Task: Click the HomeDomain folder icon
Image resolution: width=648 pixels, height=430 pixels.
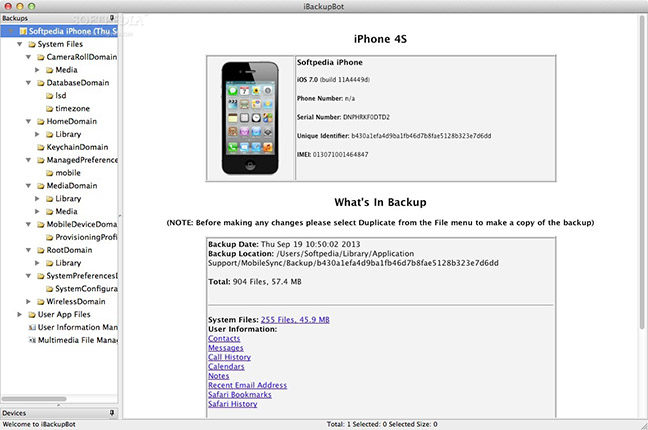Action: [x=40, y=122]
